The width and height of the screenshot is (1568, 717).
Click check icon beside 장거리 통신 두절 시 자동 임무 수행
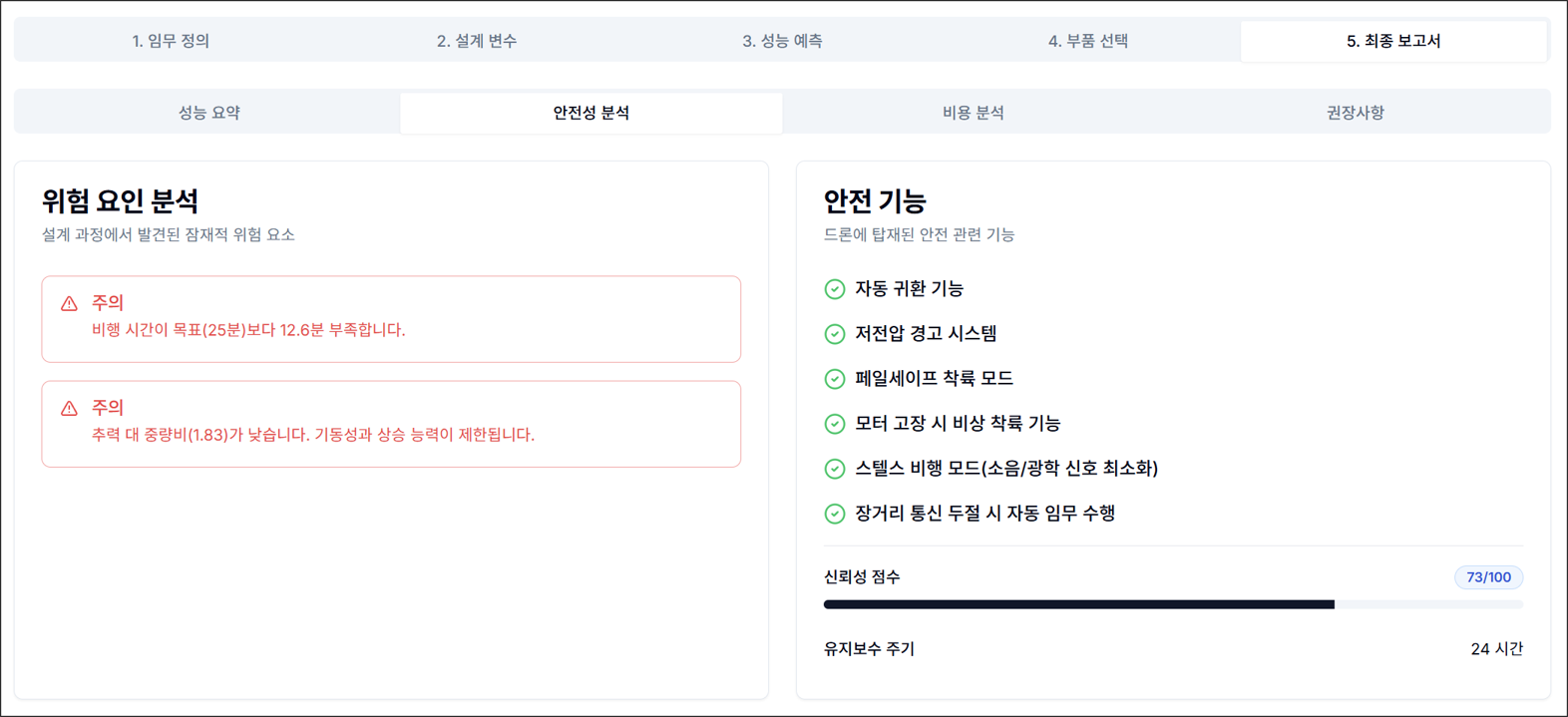(x=835, y=514)
